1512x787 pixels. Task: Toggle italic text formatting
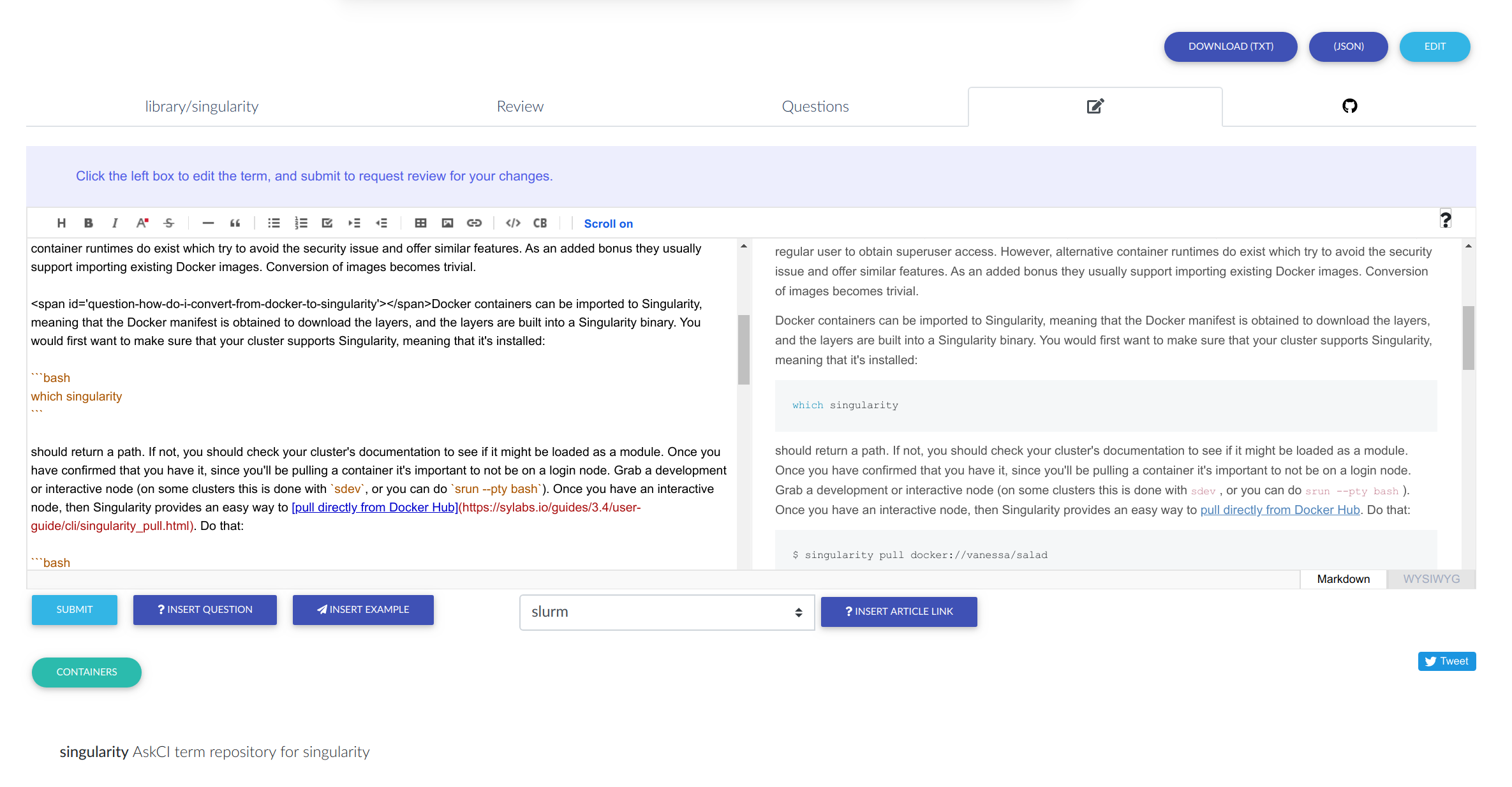[x=115, y=223]
